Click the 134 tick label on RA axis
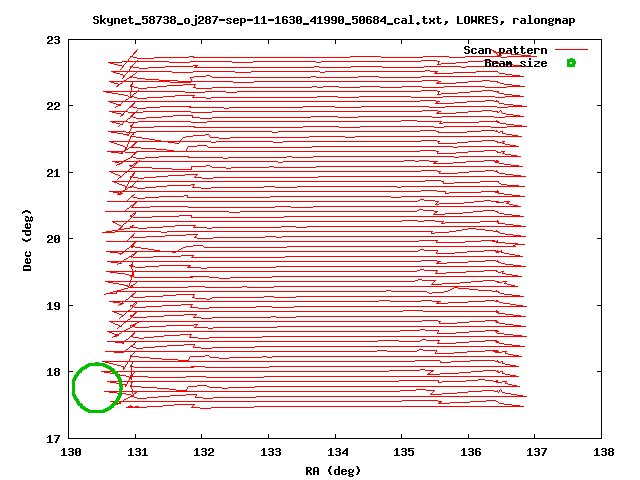Screen dimensions: 640x480 [338, 452]
